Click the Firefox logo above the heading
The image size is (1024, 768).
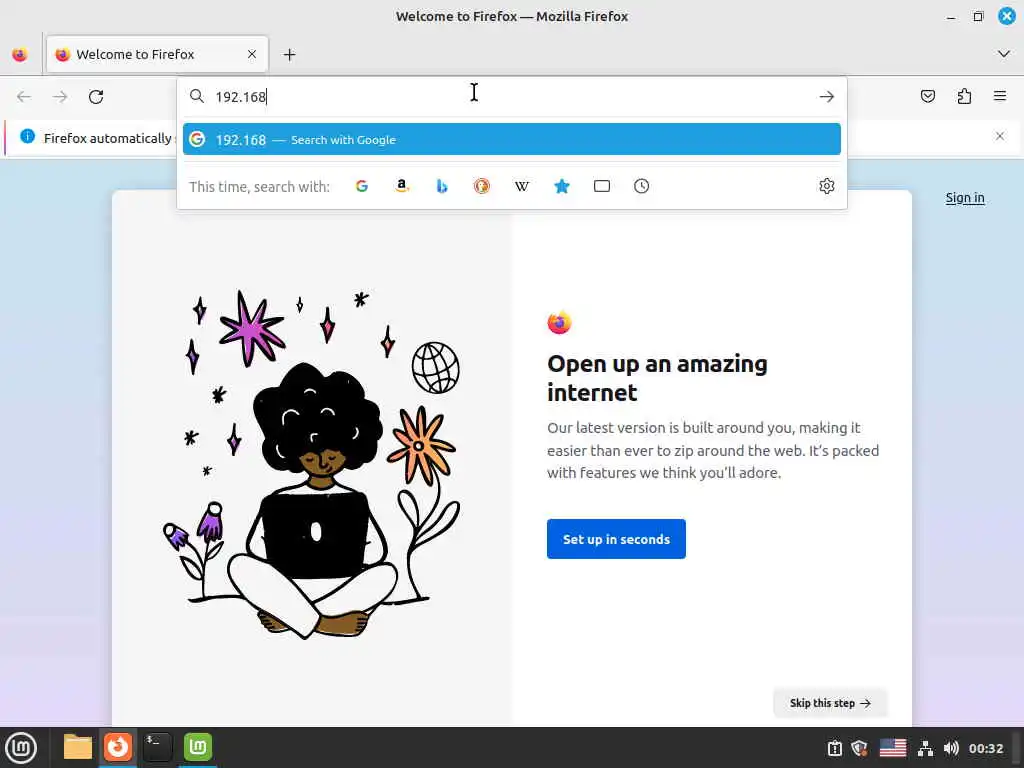[x=560, y=322]
